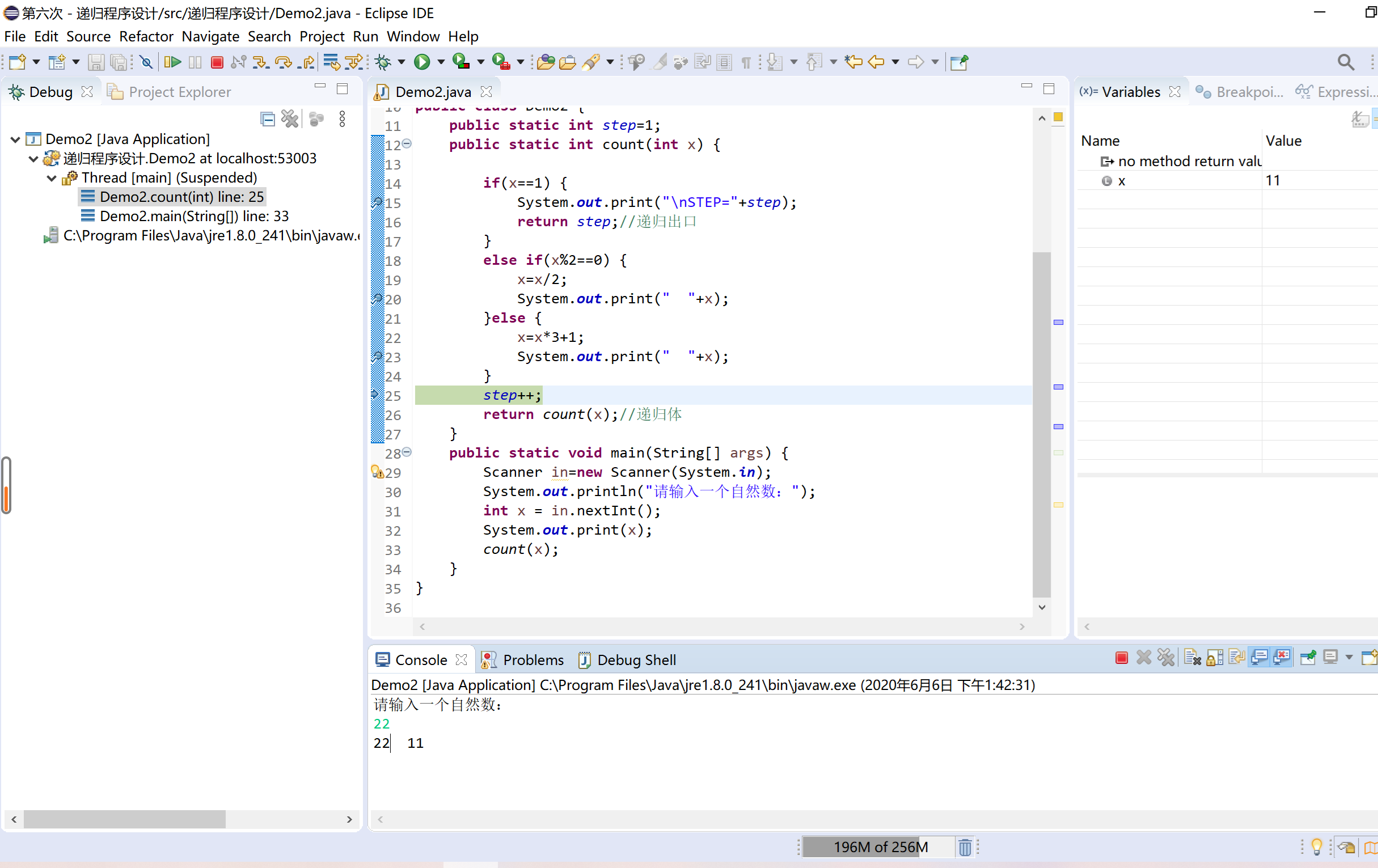Click the Resume debugging icon
This screenshot has width=1378, height=868.
tap(172, 62)
